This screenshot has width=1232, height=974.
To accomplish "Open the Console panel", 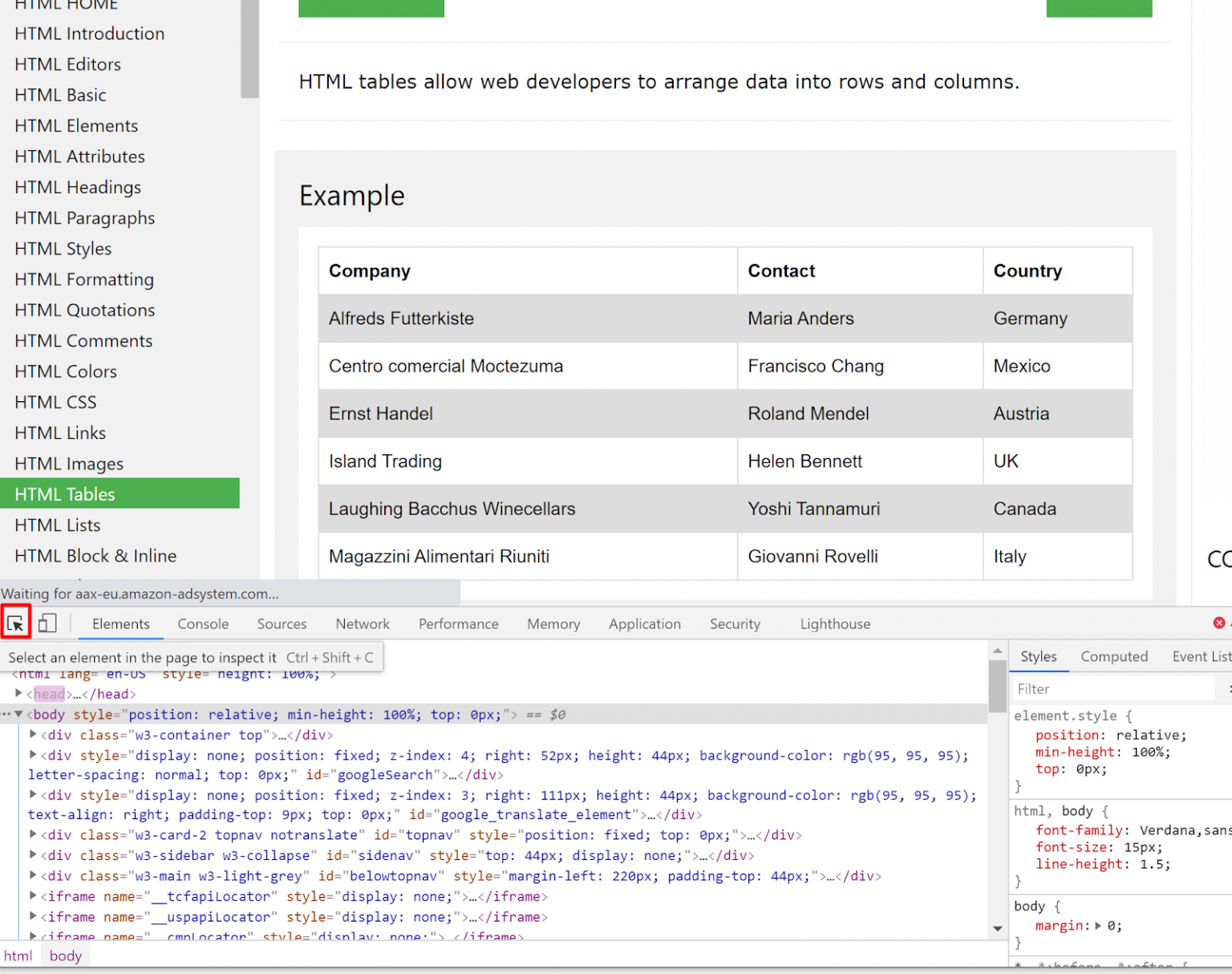I will pos(203,623).
